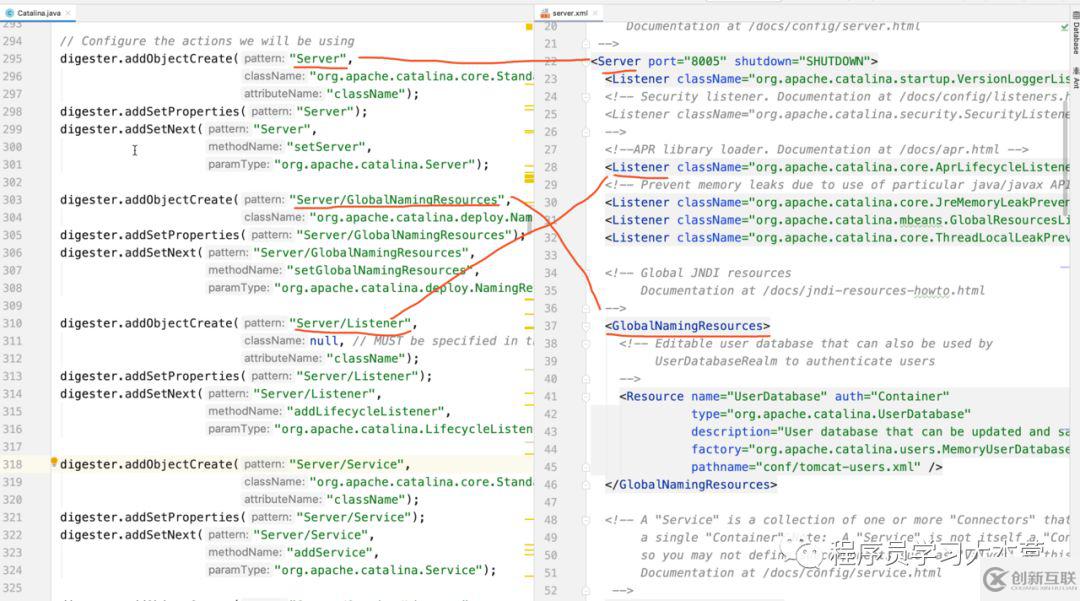Click the lightbulb intention icon at line 318

[54, 464]
